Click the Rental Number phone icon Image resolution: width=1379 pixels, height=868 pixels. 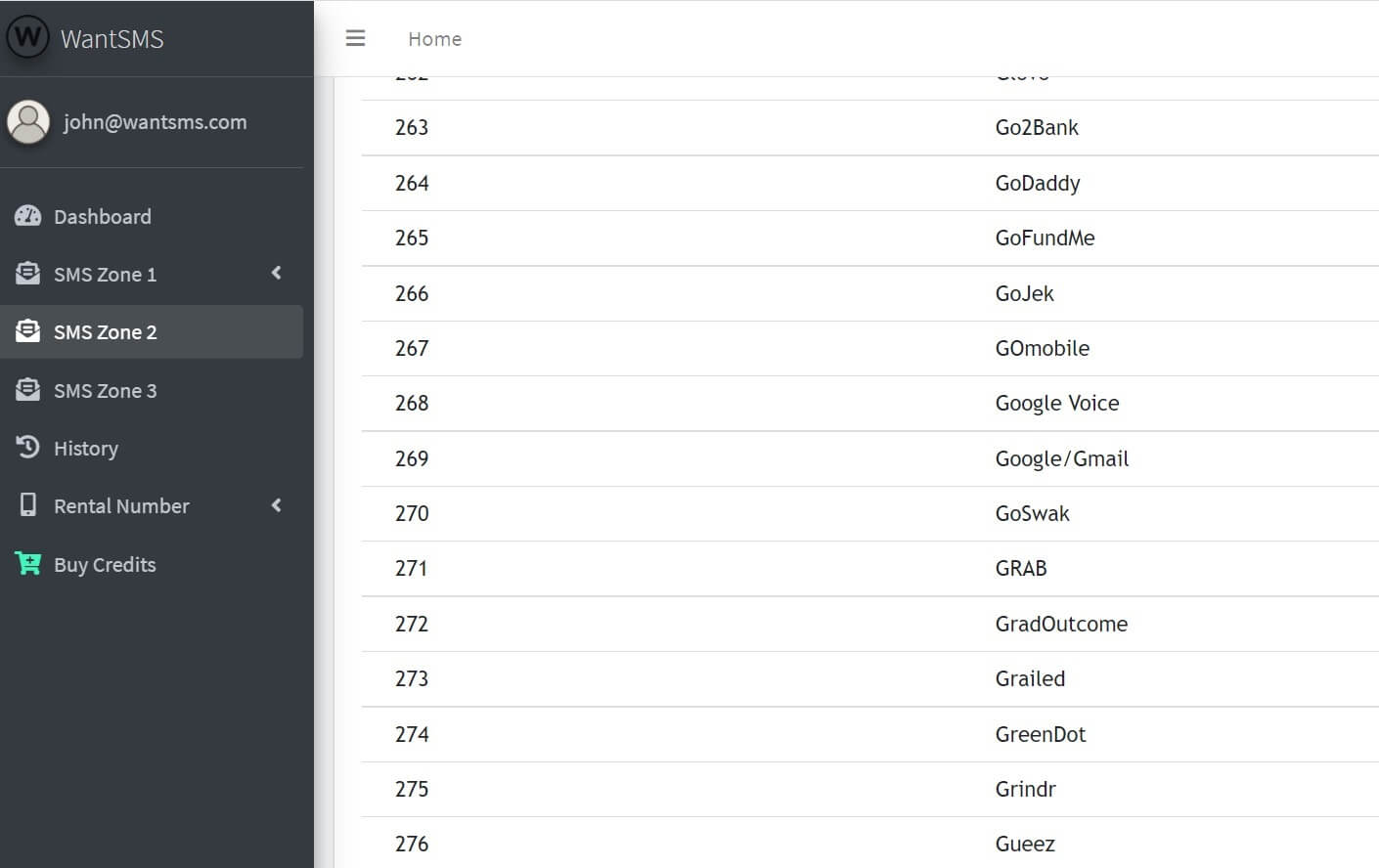tap(28, 505)
